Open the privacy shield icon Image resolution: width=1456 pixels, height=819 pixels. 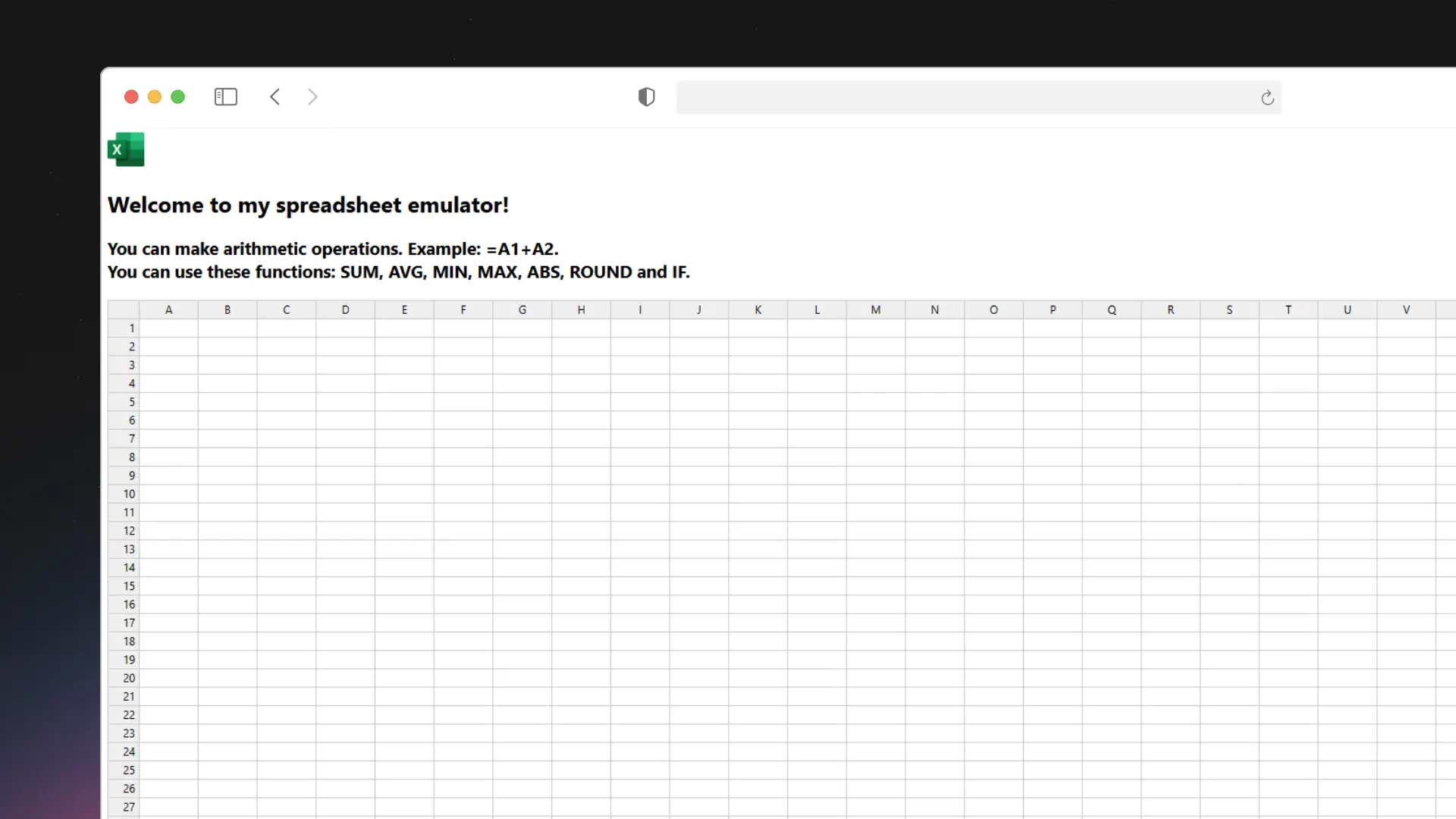(x=646, y=97)
